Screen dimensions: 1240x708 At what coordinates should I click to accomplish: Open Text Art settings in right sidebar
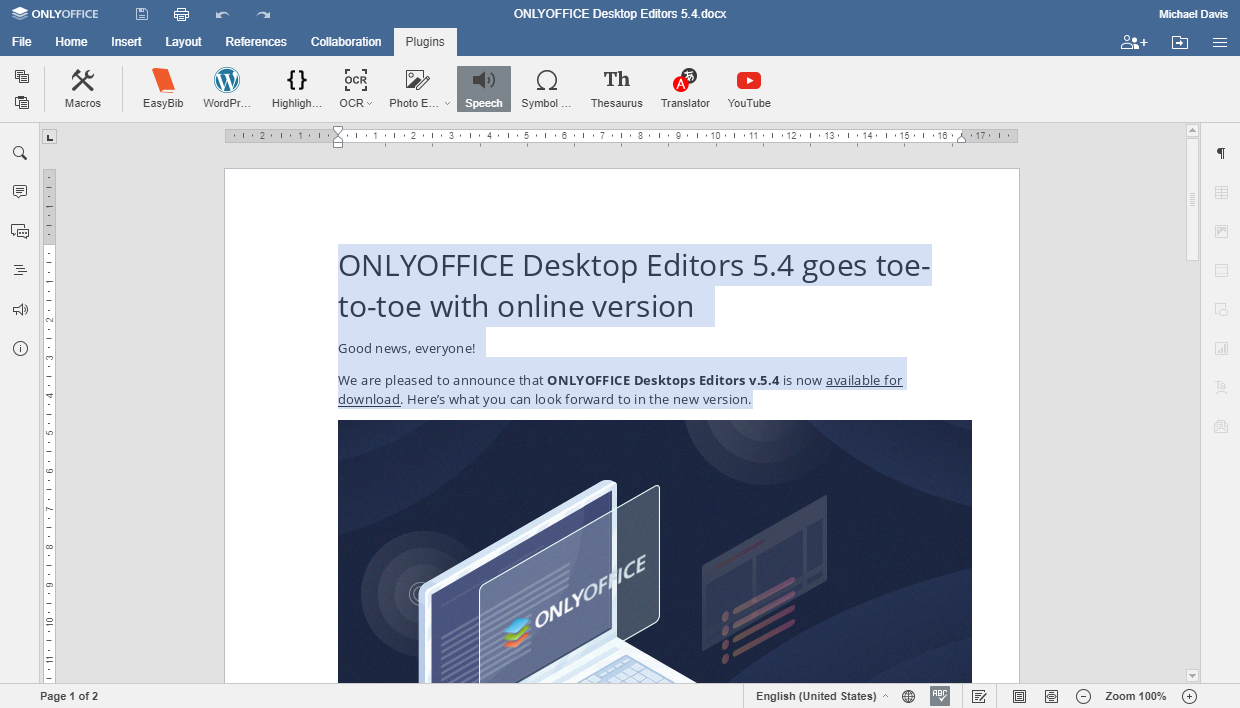pyautogui.click(x=1221, y=387)
